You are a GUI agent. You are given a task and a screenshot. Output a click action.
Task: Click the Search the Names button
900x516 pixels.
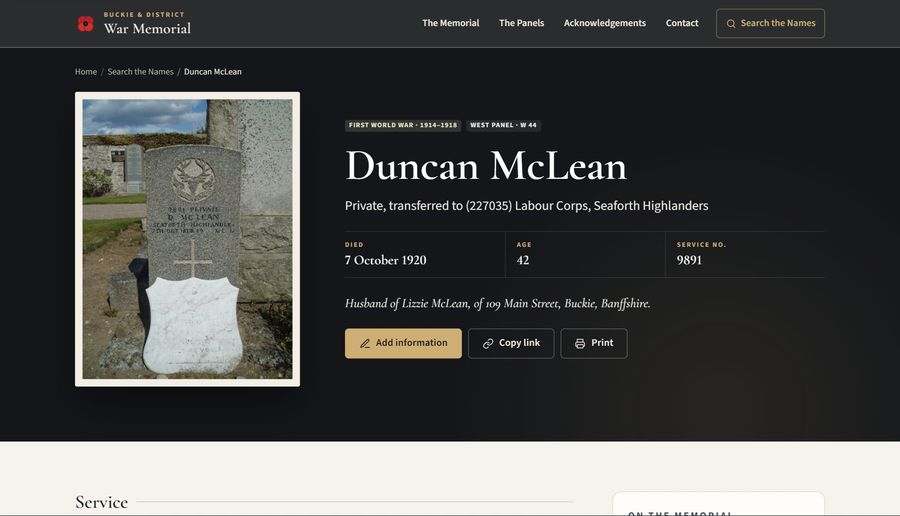pos(770,24)
